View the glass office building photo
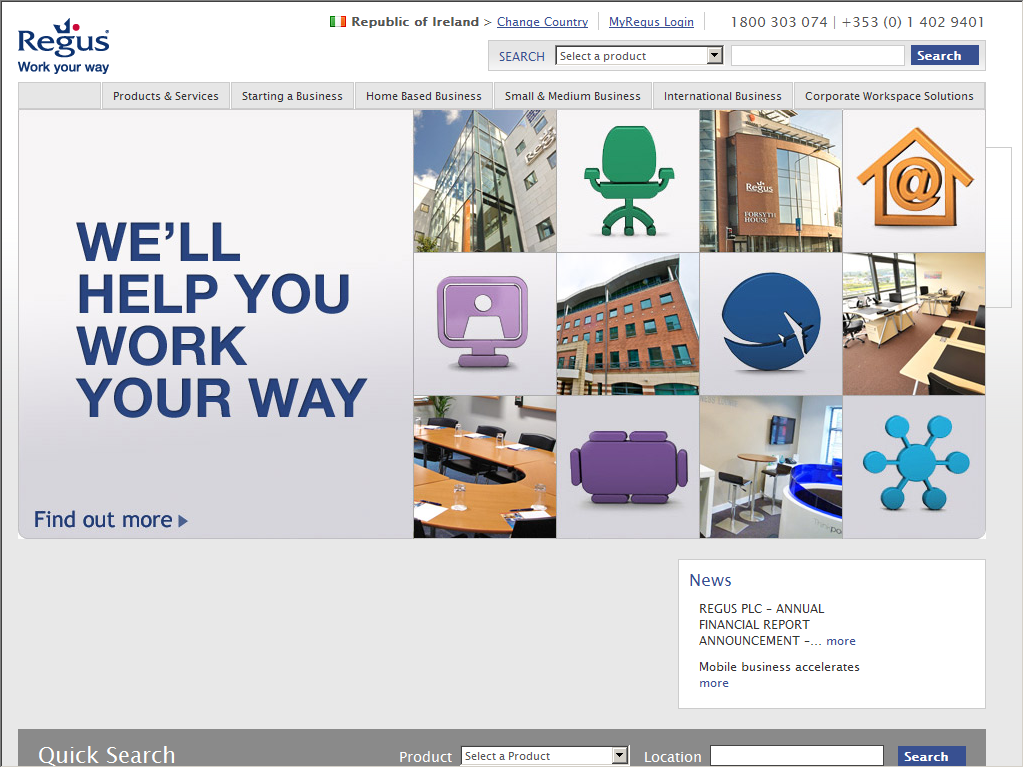 pos(485,181)
